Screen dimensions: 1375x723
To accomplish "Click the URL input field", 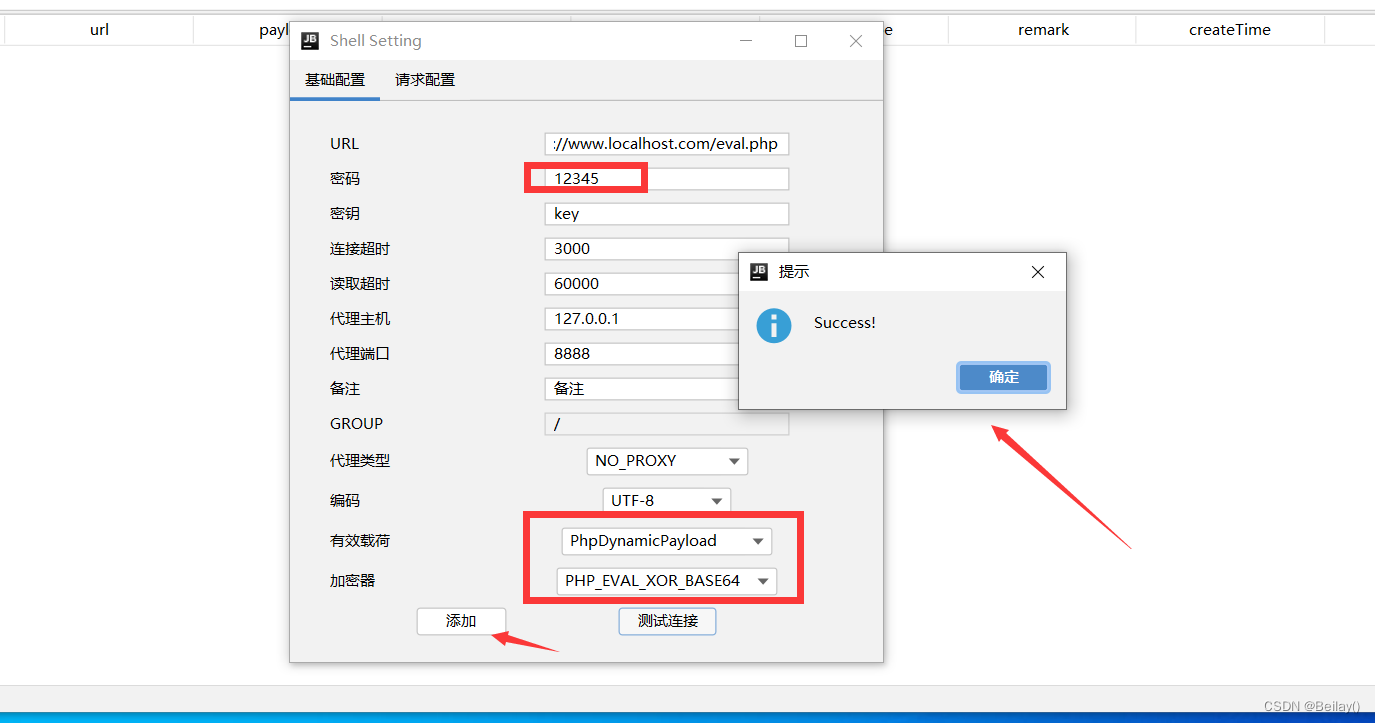I will point(667,144).
